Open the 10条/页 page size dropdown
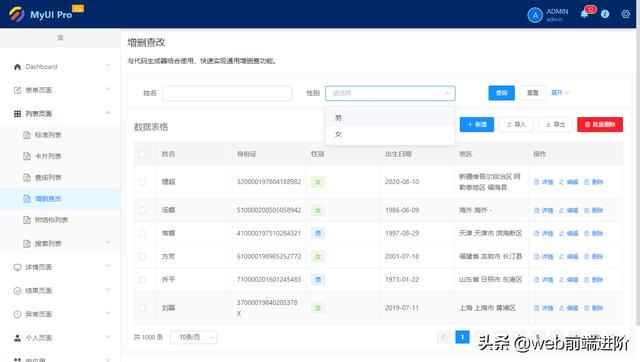Viewport: 640px width, 362px height. (193, 337)
